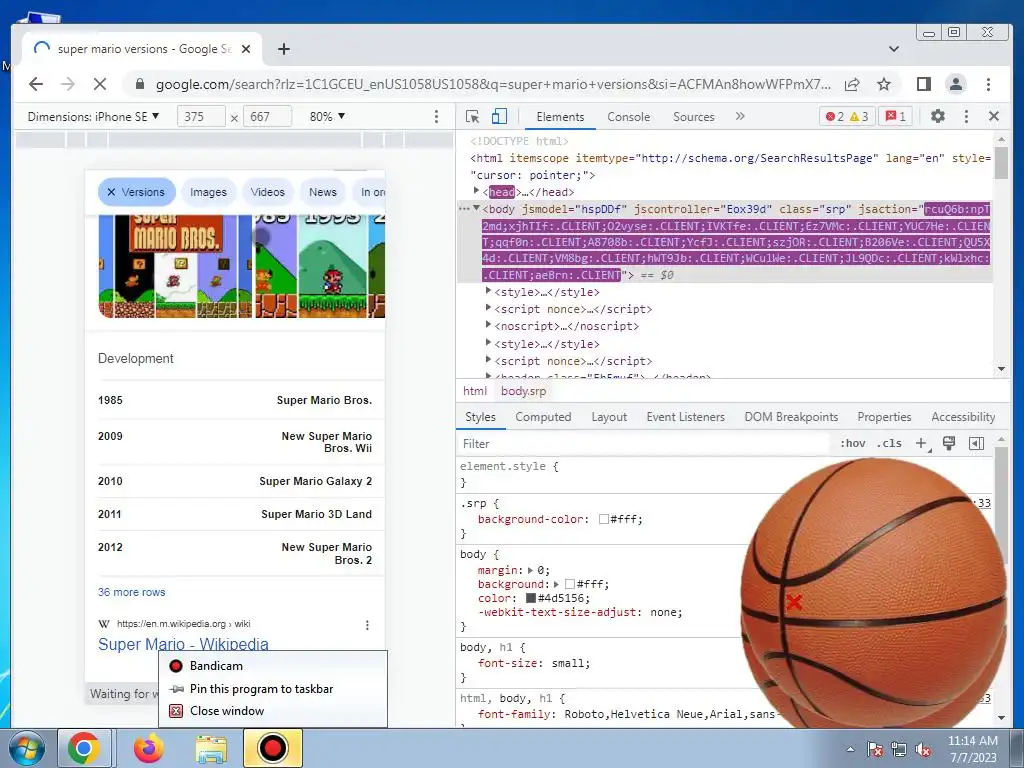Select body.srp in breadcrumb
Image resolution: width=1024 pixels, height=768 pixels.
(x=523, y=391)
